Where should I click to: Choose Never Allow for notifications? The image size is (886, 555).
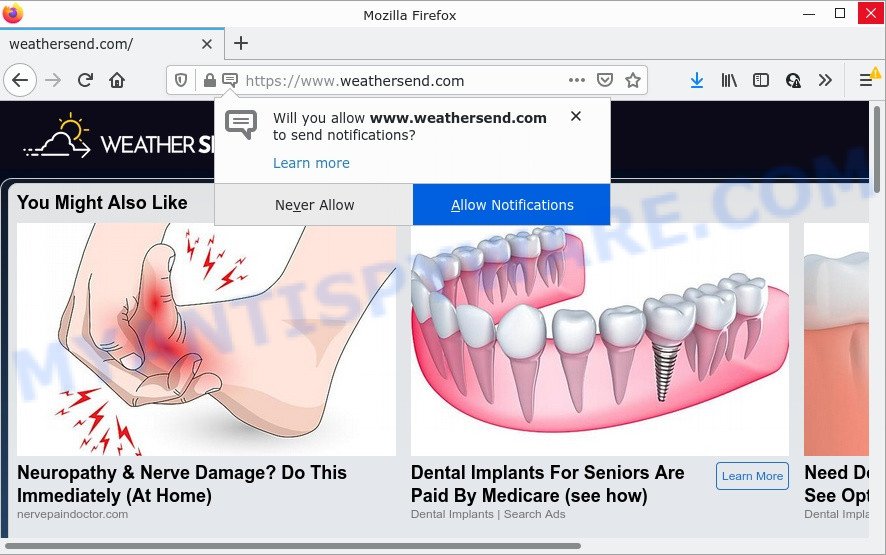click(x=314, y=205)
